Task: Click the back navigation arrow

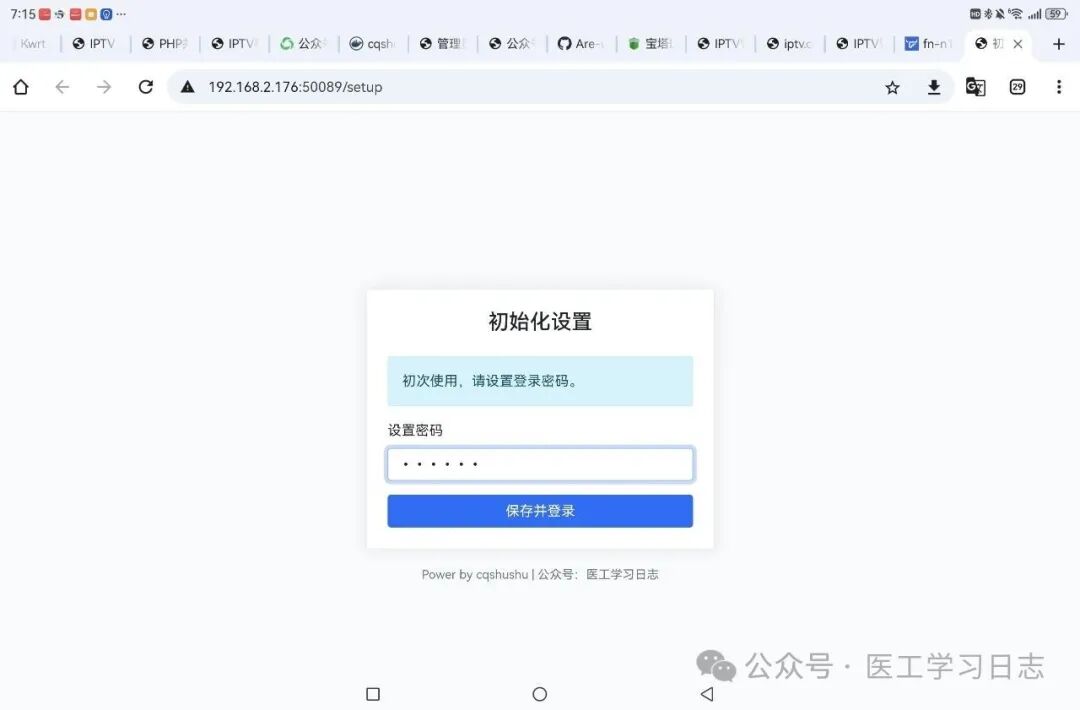Action: [x=62, y=87]
